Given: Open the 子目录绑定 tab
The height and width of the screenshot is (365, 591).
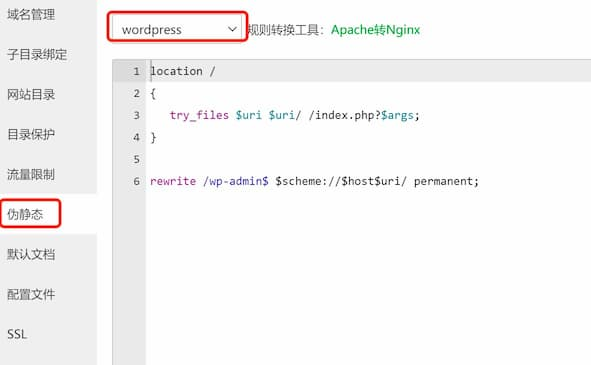Looking at the screenshot, I should tap(37, 54).
